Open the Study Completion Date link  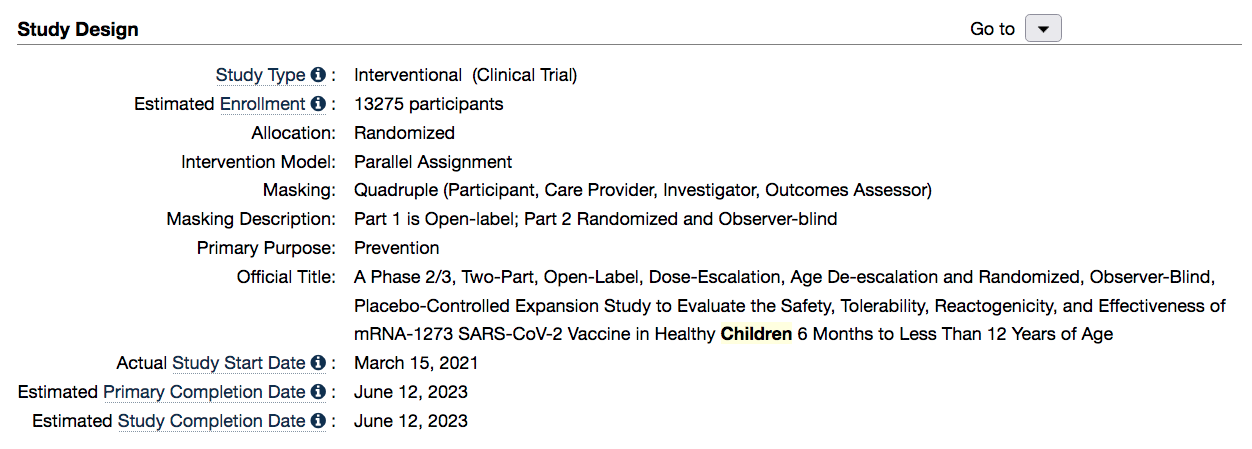[211, 421]
